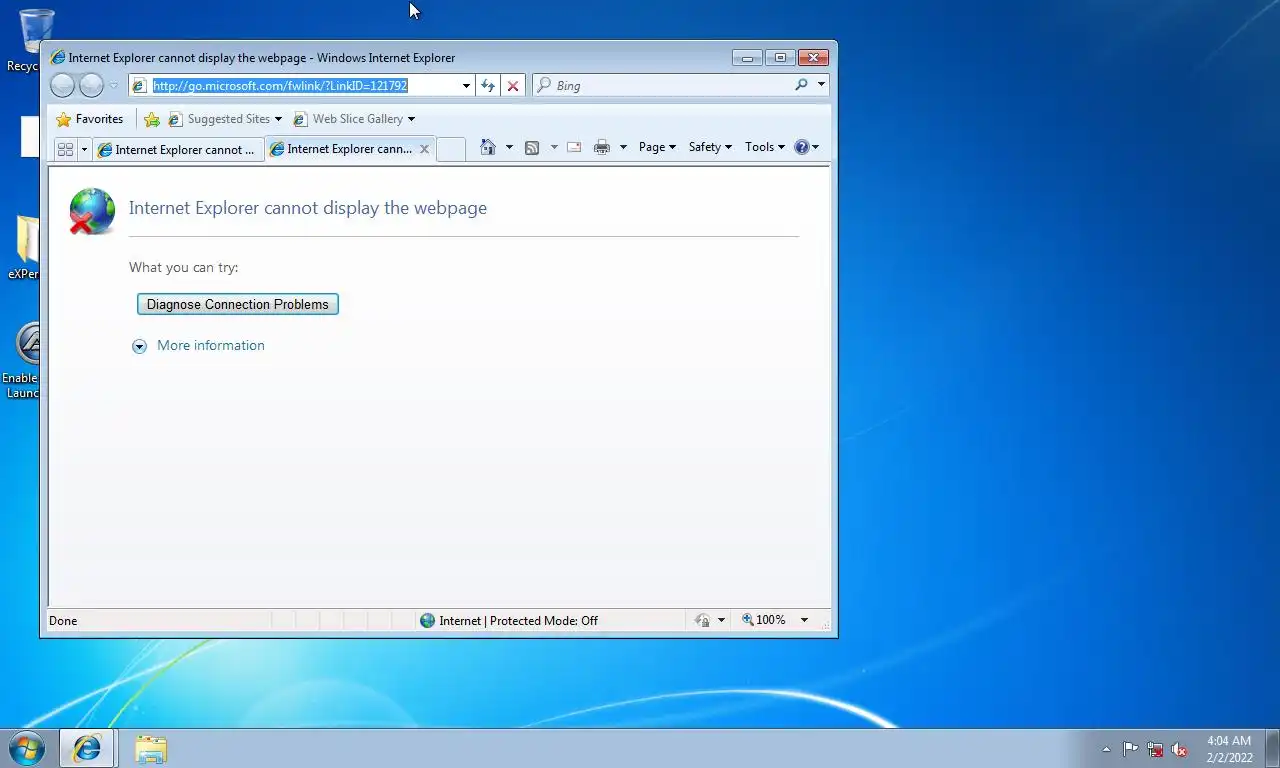Click the Read Mail envelope icon
Screen dimensions: 1280x768
574,147
